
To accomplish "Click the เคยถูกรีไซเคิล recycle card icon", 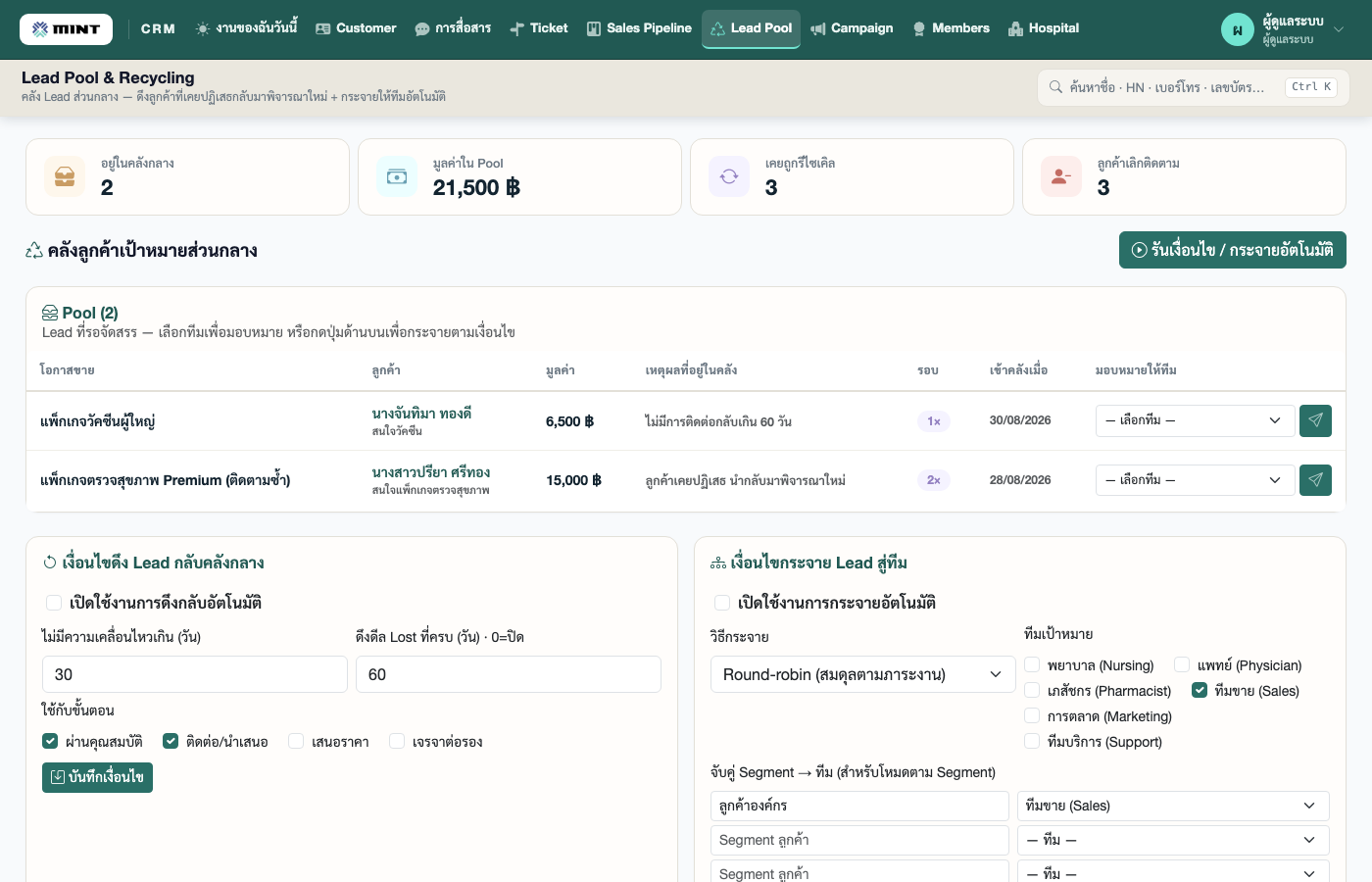I will tap(729, 176).
